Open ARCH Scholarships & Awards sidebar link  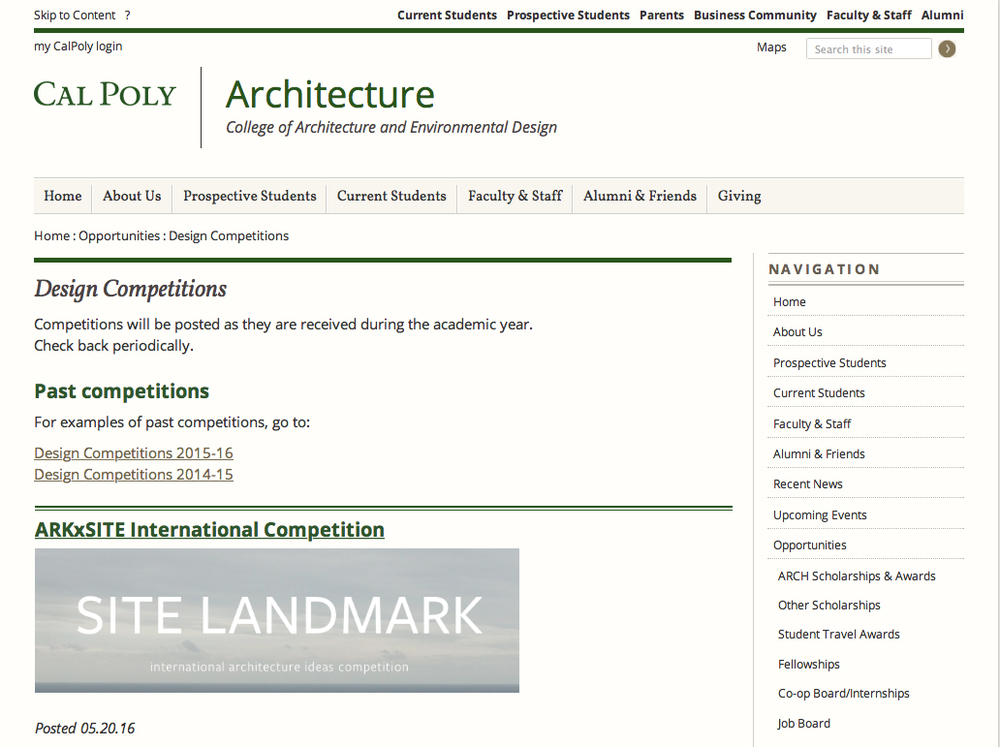[x=857, y=576]
